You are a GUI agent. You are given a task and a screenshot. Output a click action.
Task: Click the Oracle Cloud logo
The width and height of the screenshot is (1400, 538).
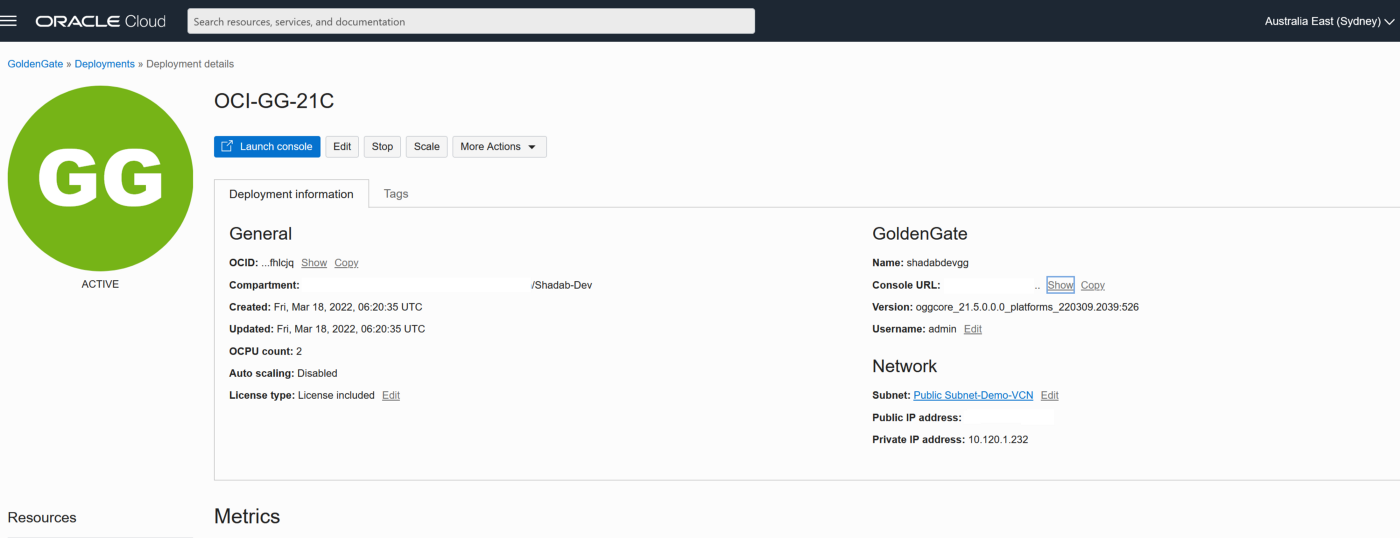[101, 21]
